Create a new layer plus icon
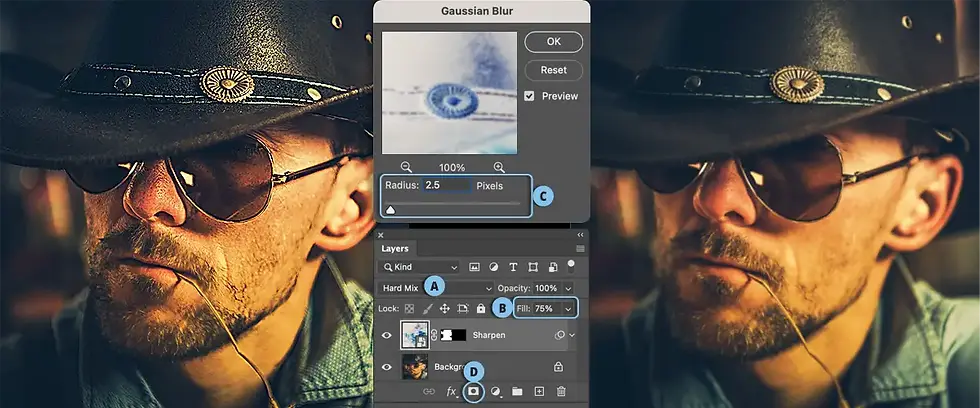The height and width of the screenshot is (408, 980). [539, 392]
